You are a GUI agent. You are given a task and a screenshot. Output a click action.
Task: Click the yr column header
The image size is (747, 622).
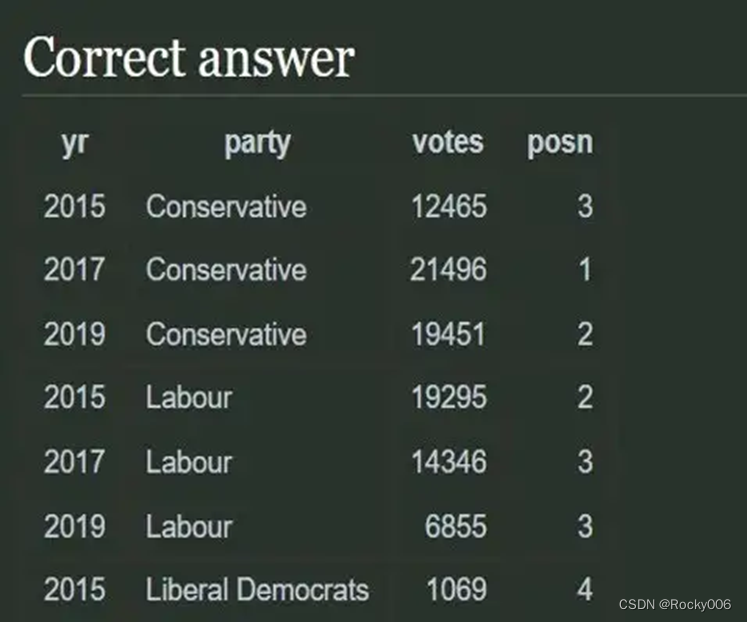click(x=75, y=142)
